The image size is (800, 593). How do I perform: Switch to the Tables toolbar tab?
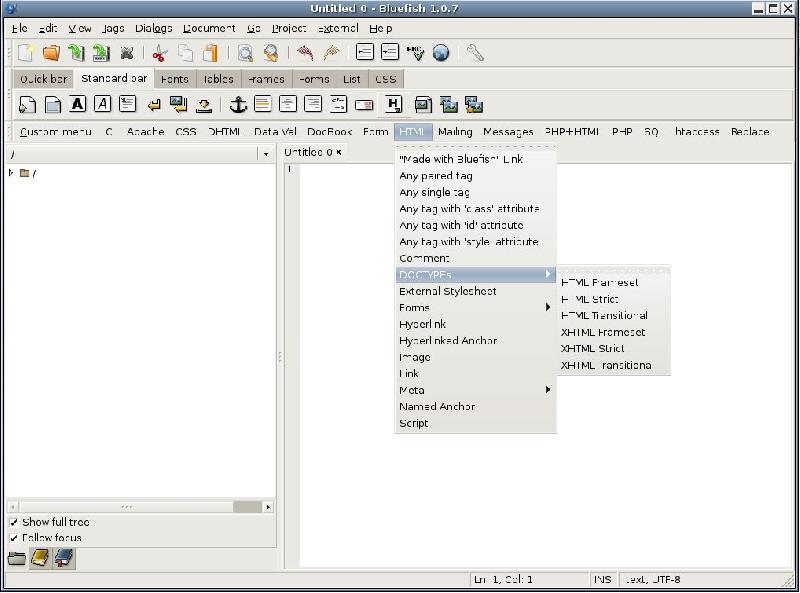pyautogui.click(x=218, y=79)
